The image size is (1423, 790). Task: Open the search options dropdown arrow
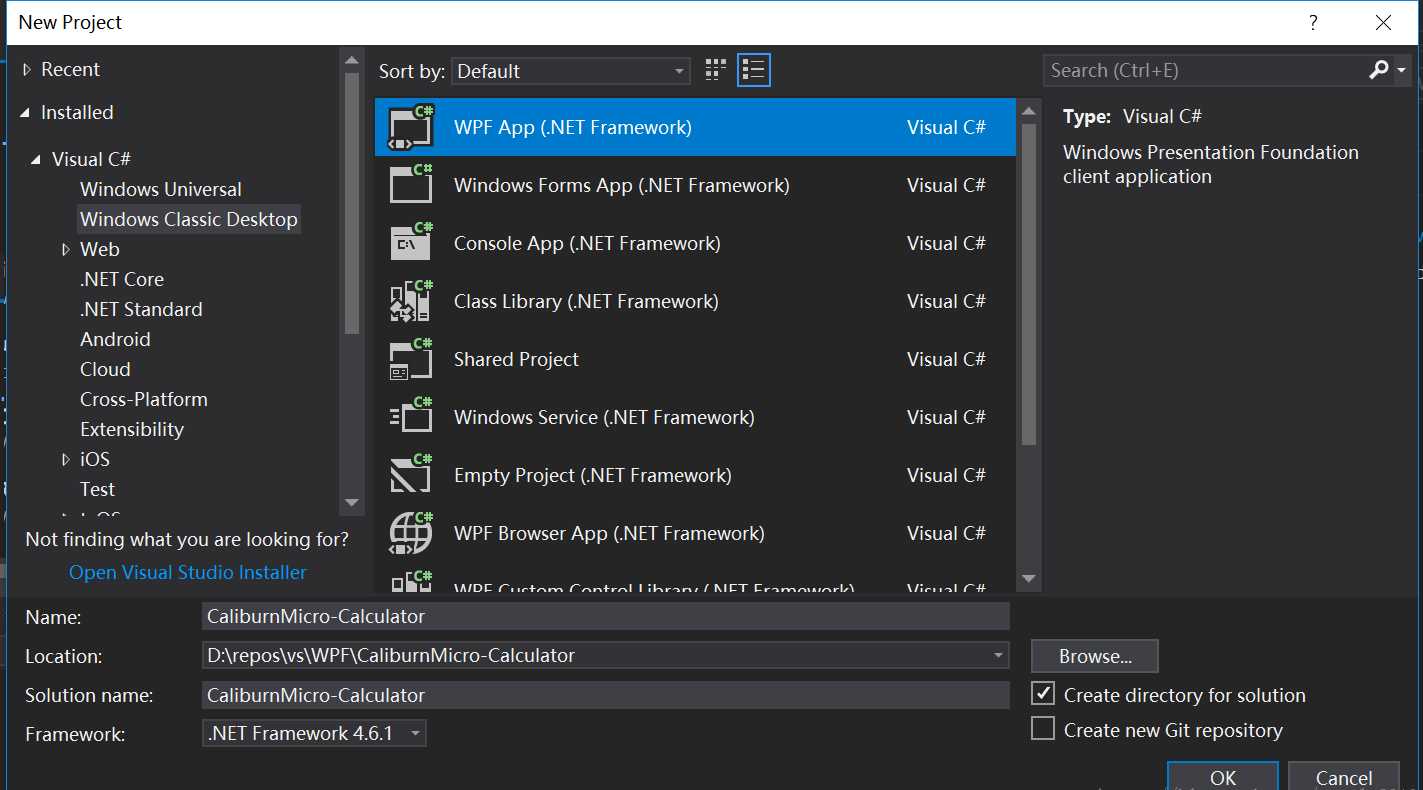coord(1402,70)
